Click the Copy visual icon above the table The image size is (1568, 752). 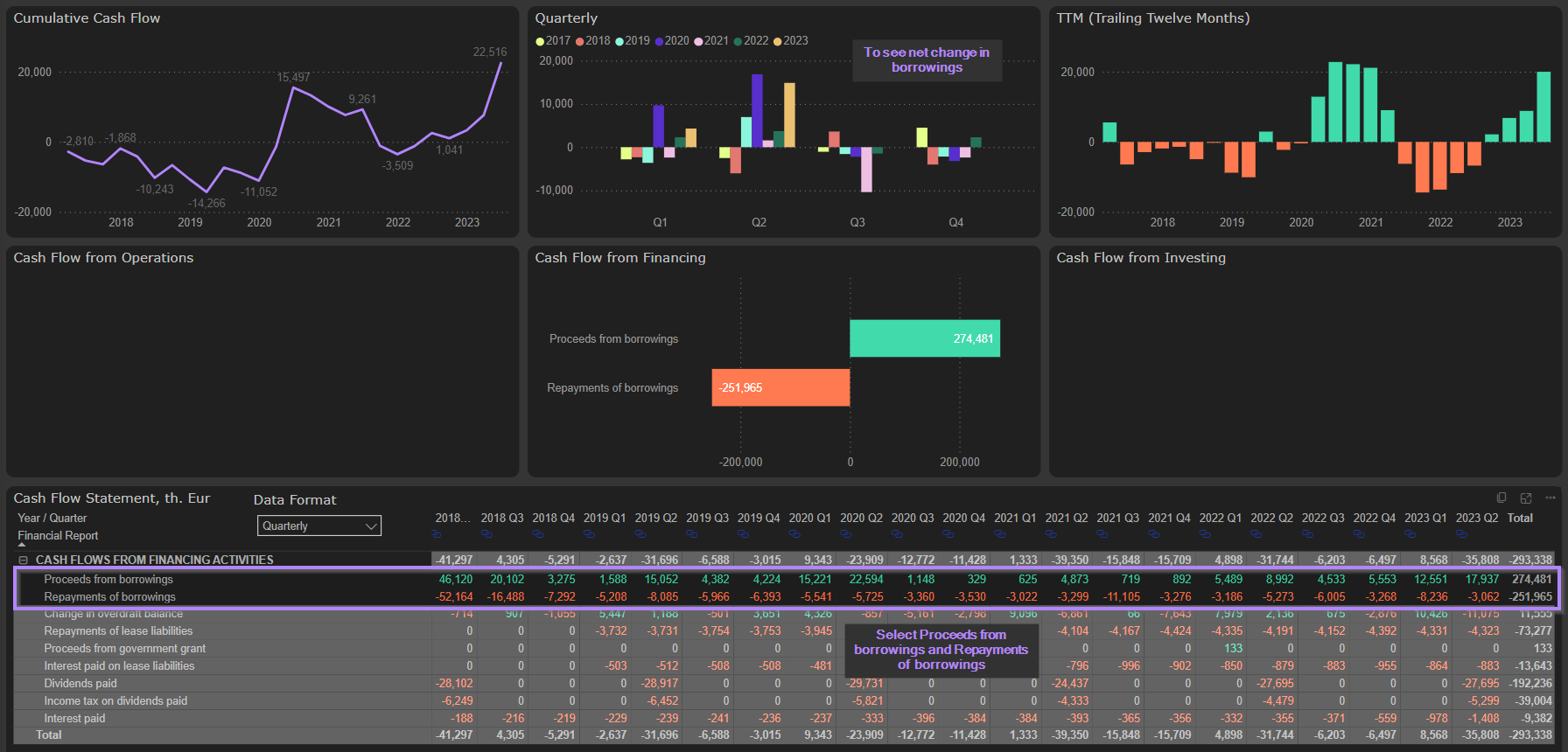click(x=1501, y=498)
